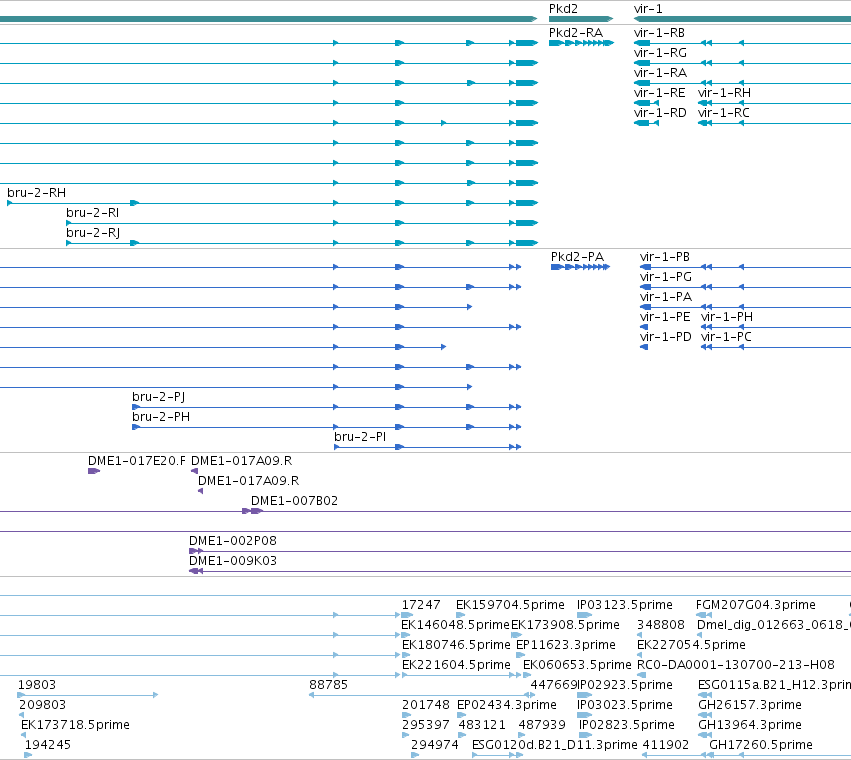Click feature label 19803

click(x=37, y=686)
